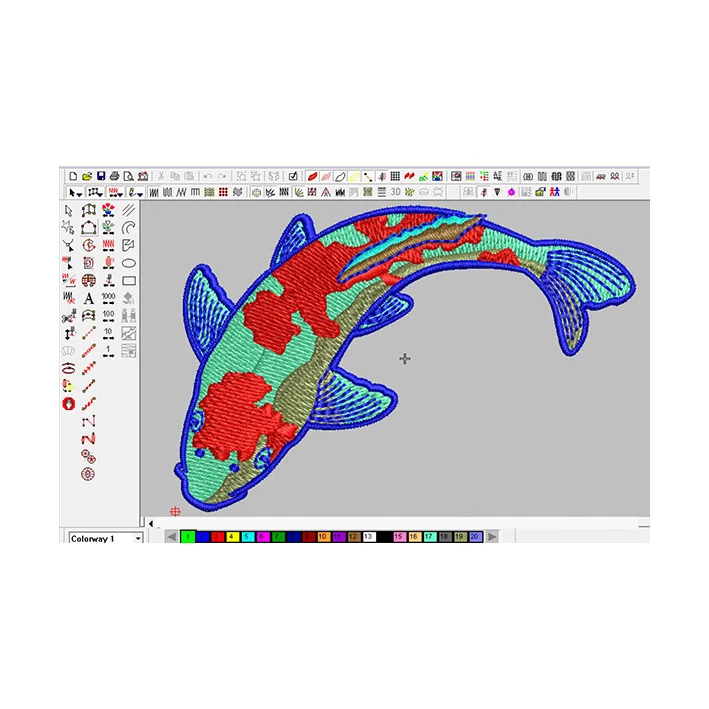709x709 pixels.
Task: Pick orange color swatch 10
Action: tap(323, 537)
